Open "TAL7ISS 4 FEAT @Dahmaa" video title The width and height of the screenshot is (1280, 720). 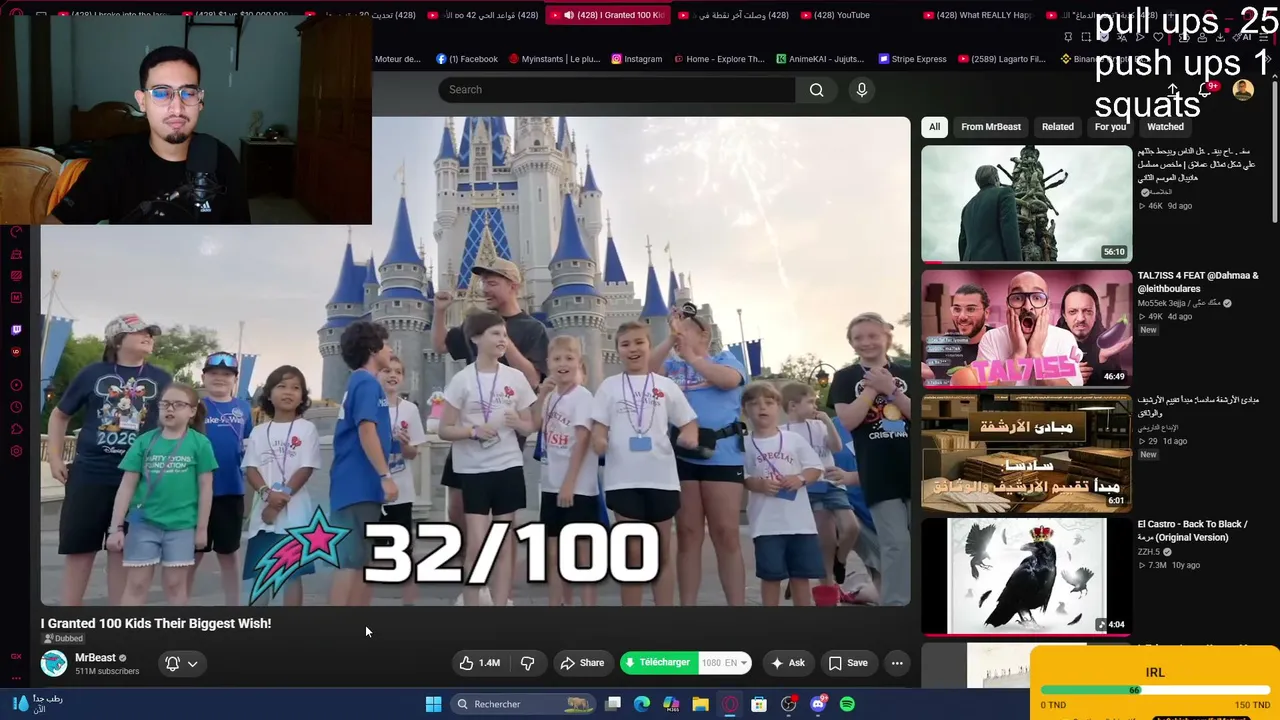1198,282
